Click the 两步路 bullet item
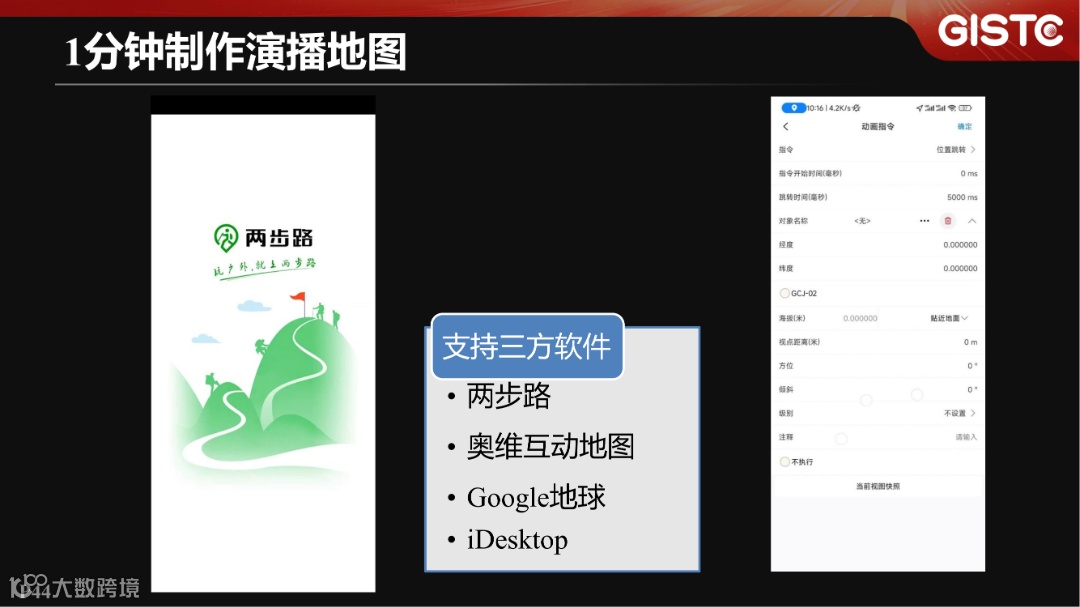This screenshot has width=1080, height=607. 509,396
